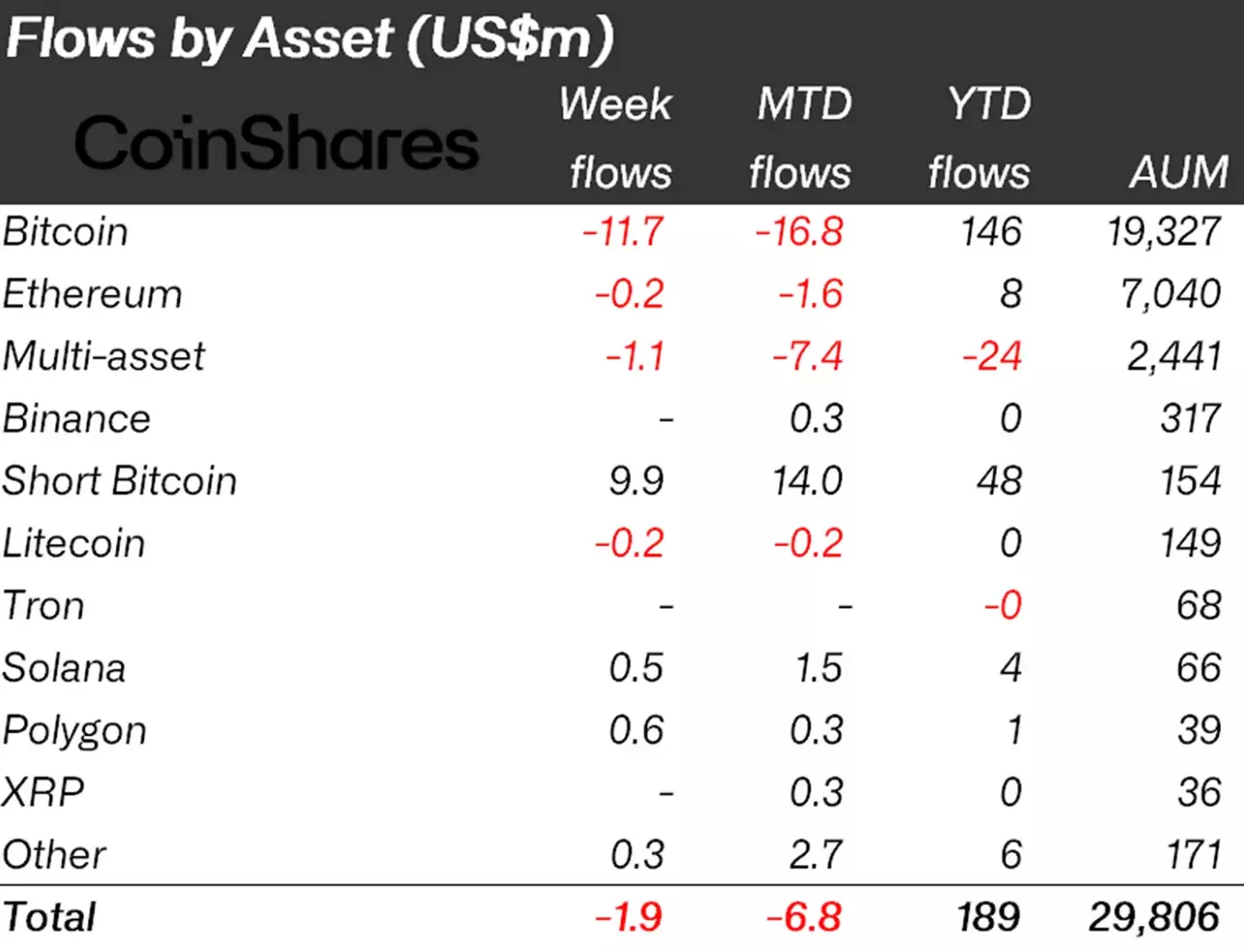Select the Total row label

49,917
